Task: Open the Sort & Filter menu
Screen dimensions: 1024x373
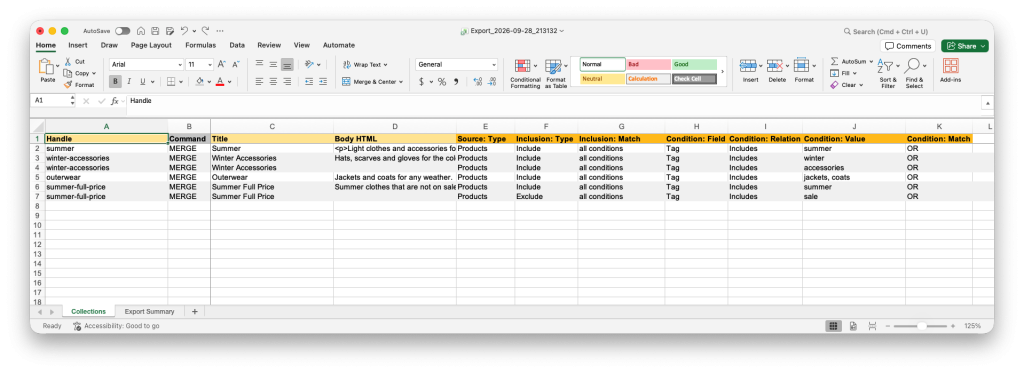Action: [888, 74]
